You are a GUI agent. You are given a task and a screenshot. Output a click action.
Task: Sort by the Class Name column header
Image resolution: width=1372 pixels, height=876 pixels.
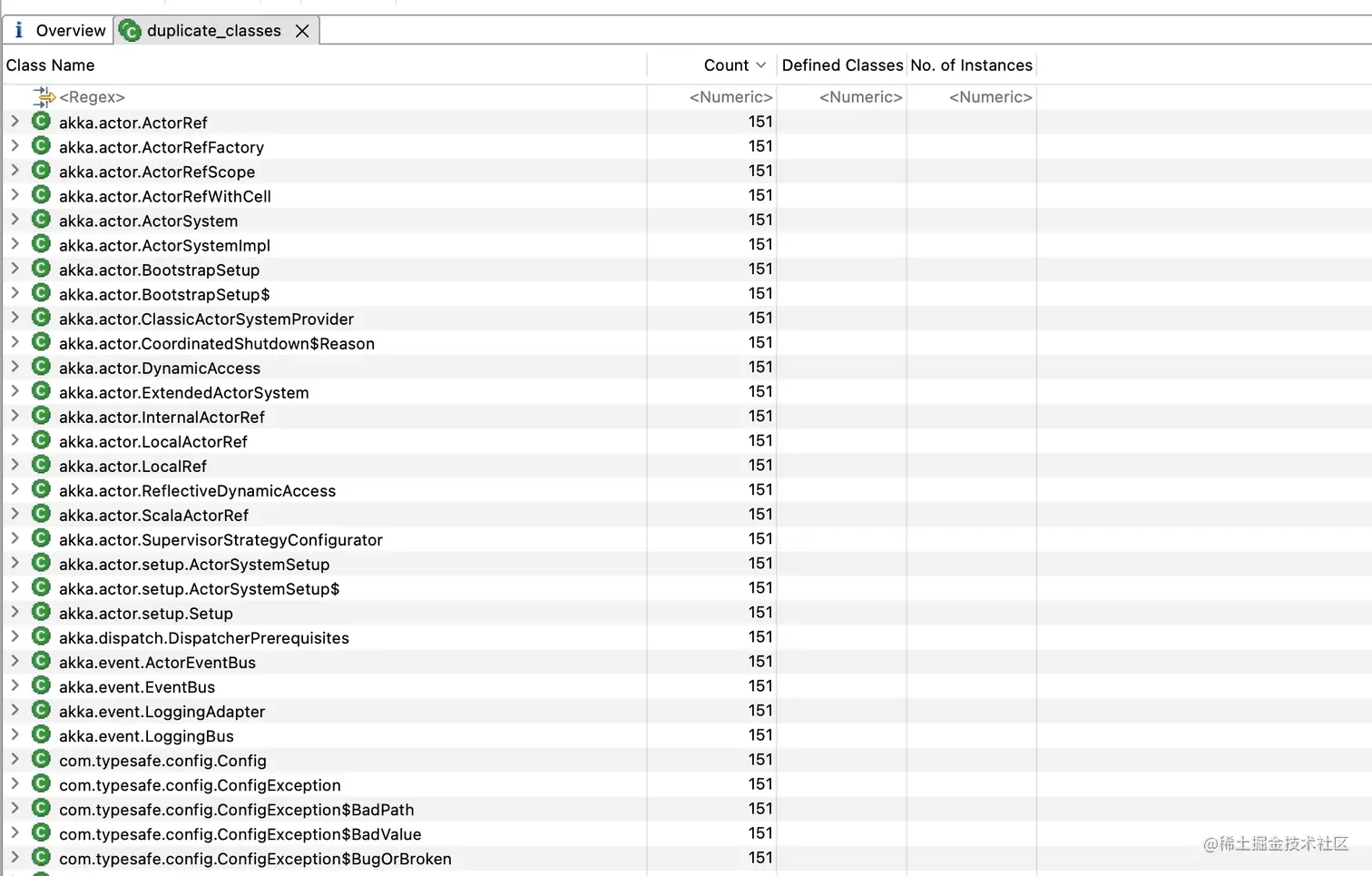tap(51, 65)
